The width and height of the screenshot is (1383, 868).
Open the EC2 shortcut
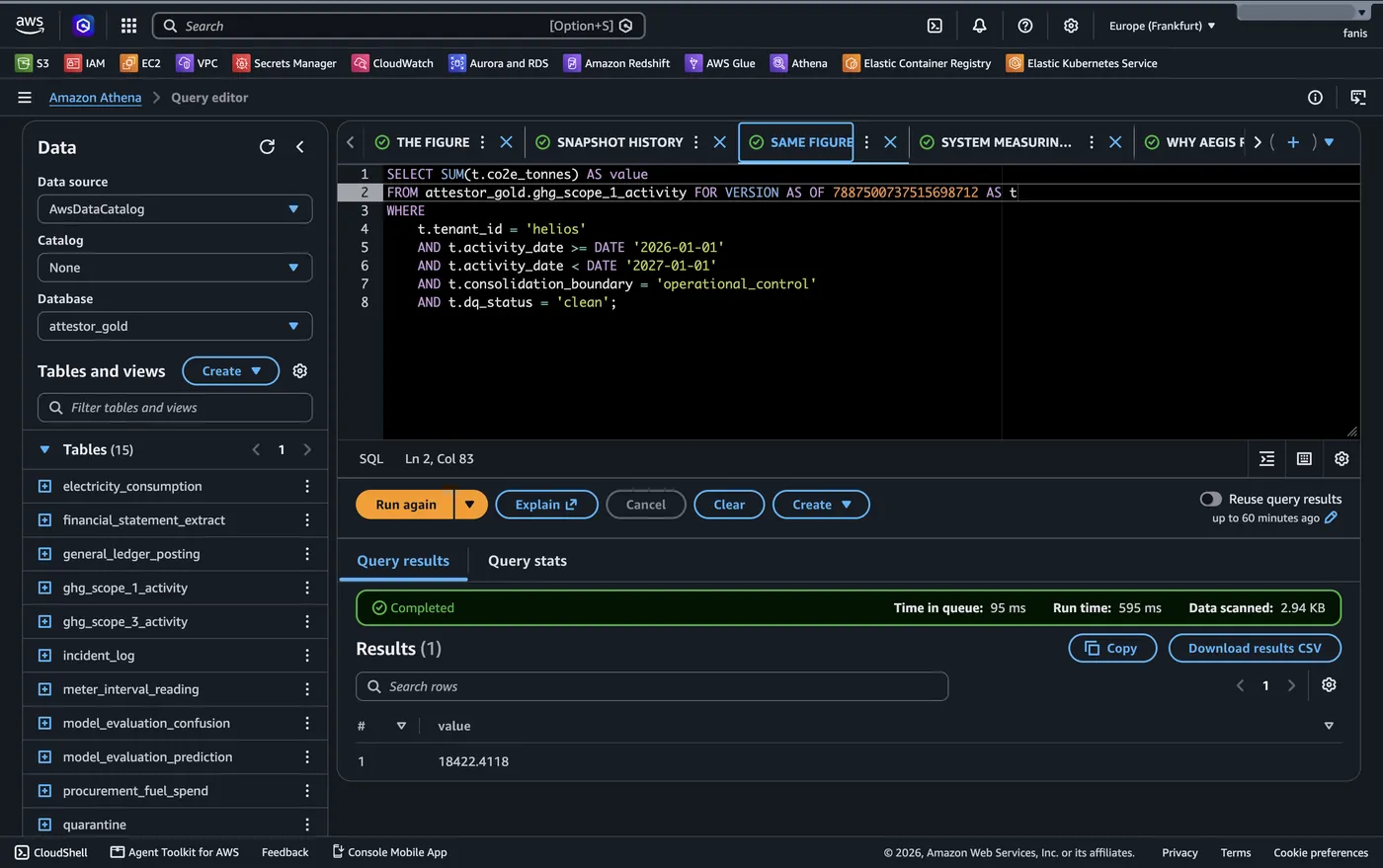pyautogui.click(x=140, y=63)
